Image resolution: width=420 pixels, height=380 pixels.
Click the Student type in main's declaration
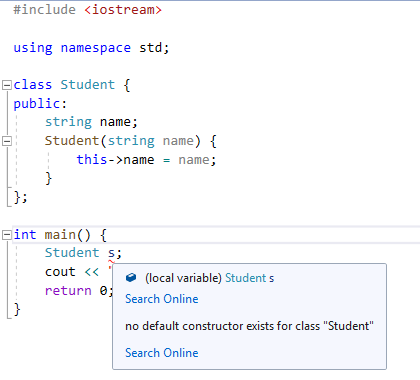pos(72,253)
